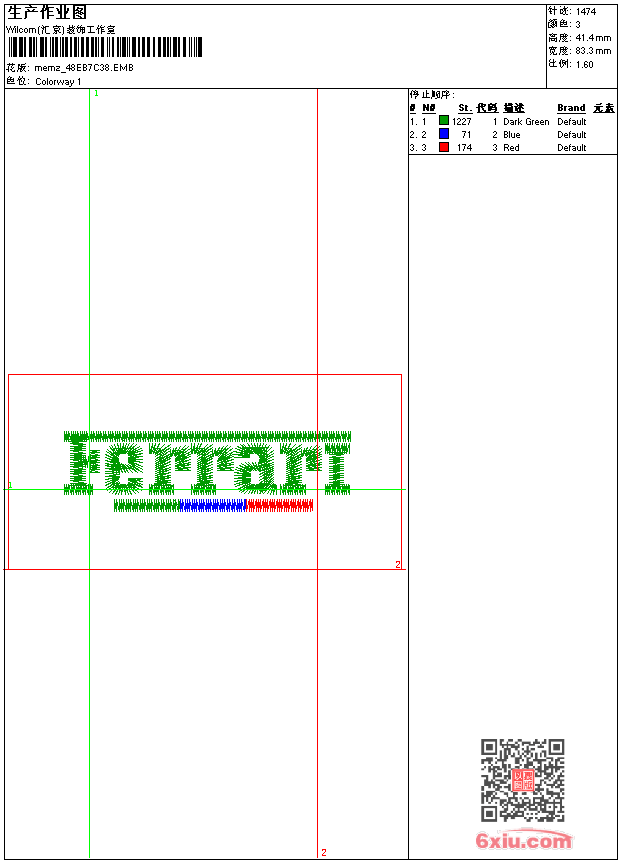Screen dimensions: 620x860
Task: Click the QR code image
Action: click(x=522, y=780)
